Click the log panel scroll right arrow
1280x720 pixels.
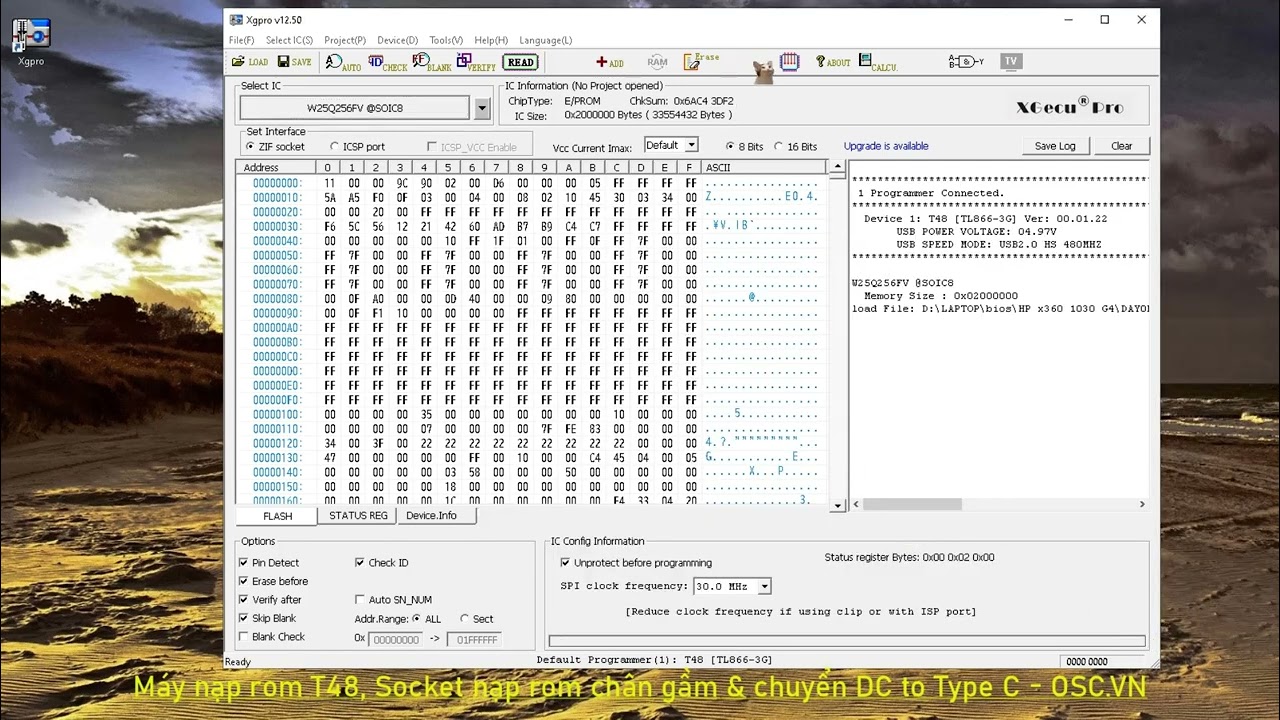(1142, 504)
